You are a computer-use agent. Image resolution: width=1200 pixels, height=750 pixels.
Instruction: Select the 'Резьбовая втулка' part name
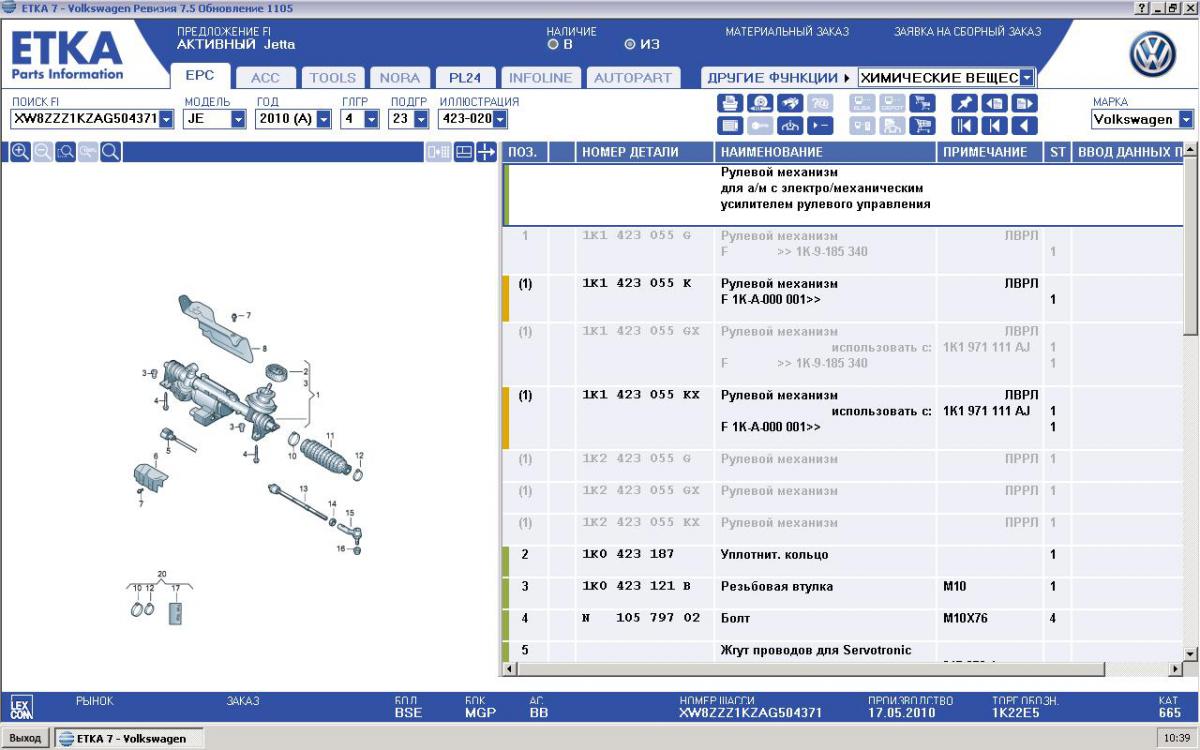point(777,586)
